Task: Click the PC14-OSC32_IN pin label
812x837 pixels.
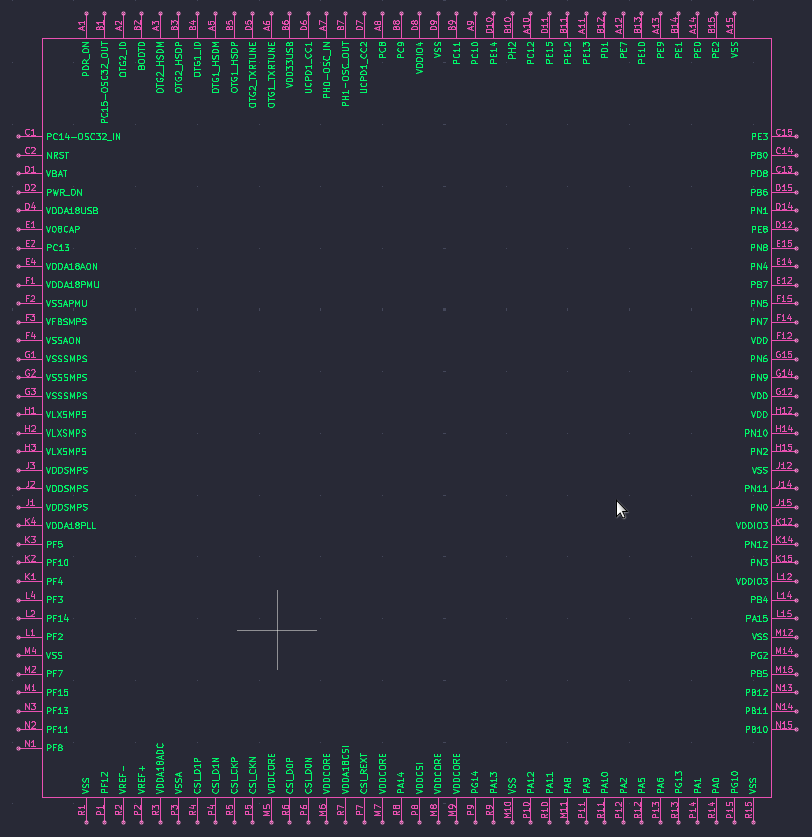Action: (83, 137)
